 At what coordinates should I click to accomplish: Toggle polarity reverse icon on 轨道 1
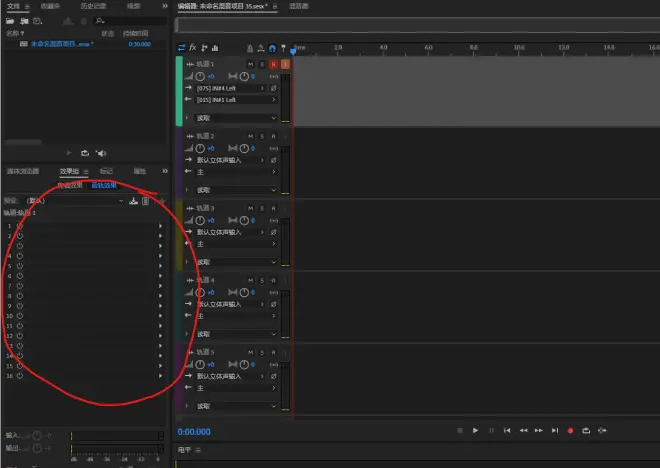click(x=273, y=88)
